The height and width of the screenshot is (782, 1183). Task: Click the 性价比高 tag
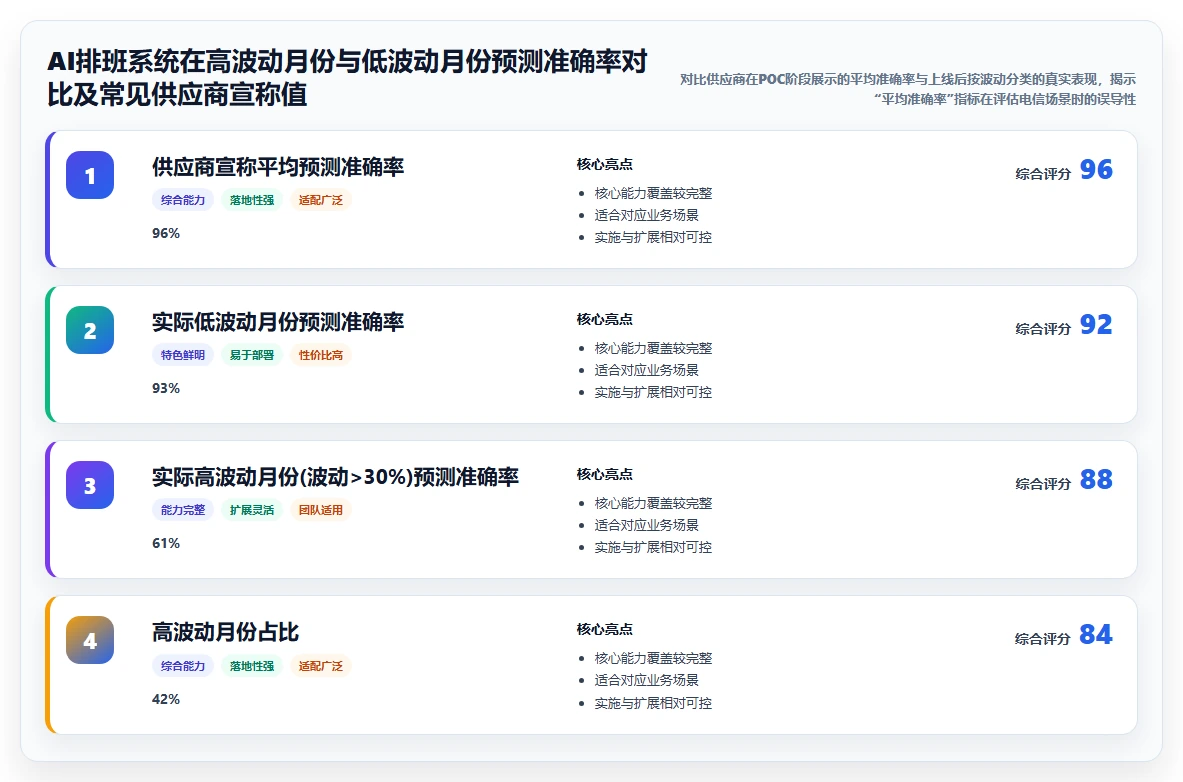321,355
